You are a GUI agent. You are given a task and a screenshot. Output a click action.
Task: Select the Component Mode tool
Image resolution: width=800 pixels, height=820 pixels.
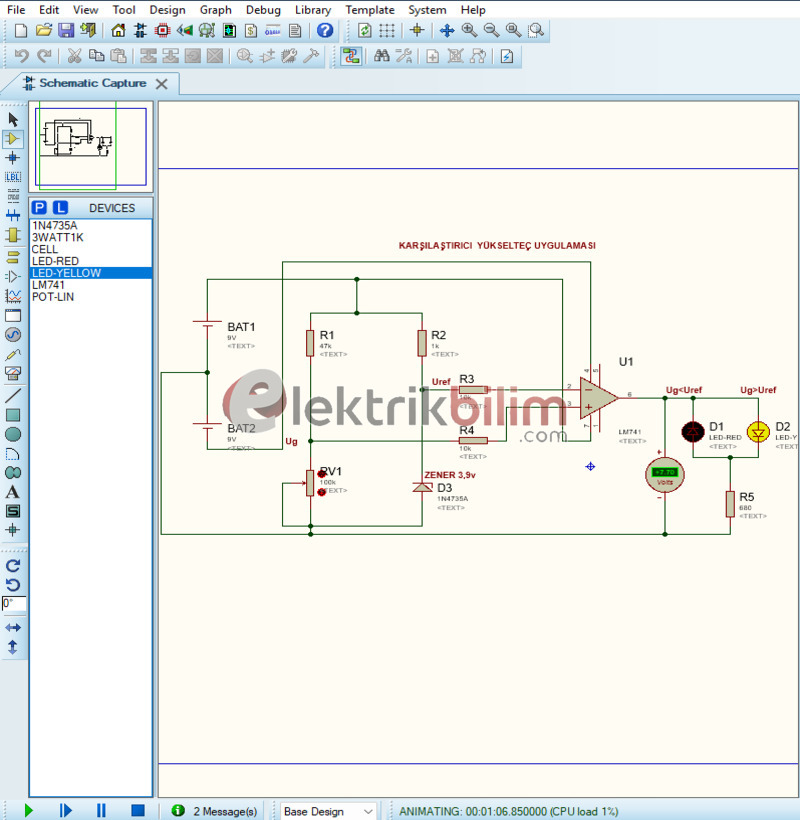point(13,138)
